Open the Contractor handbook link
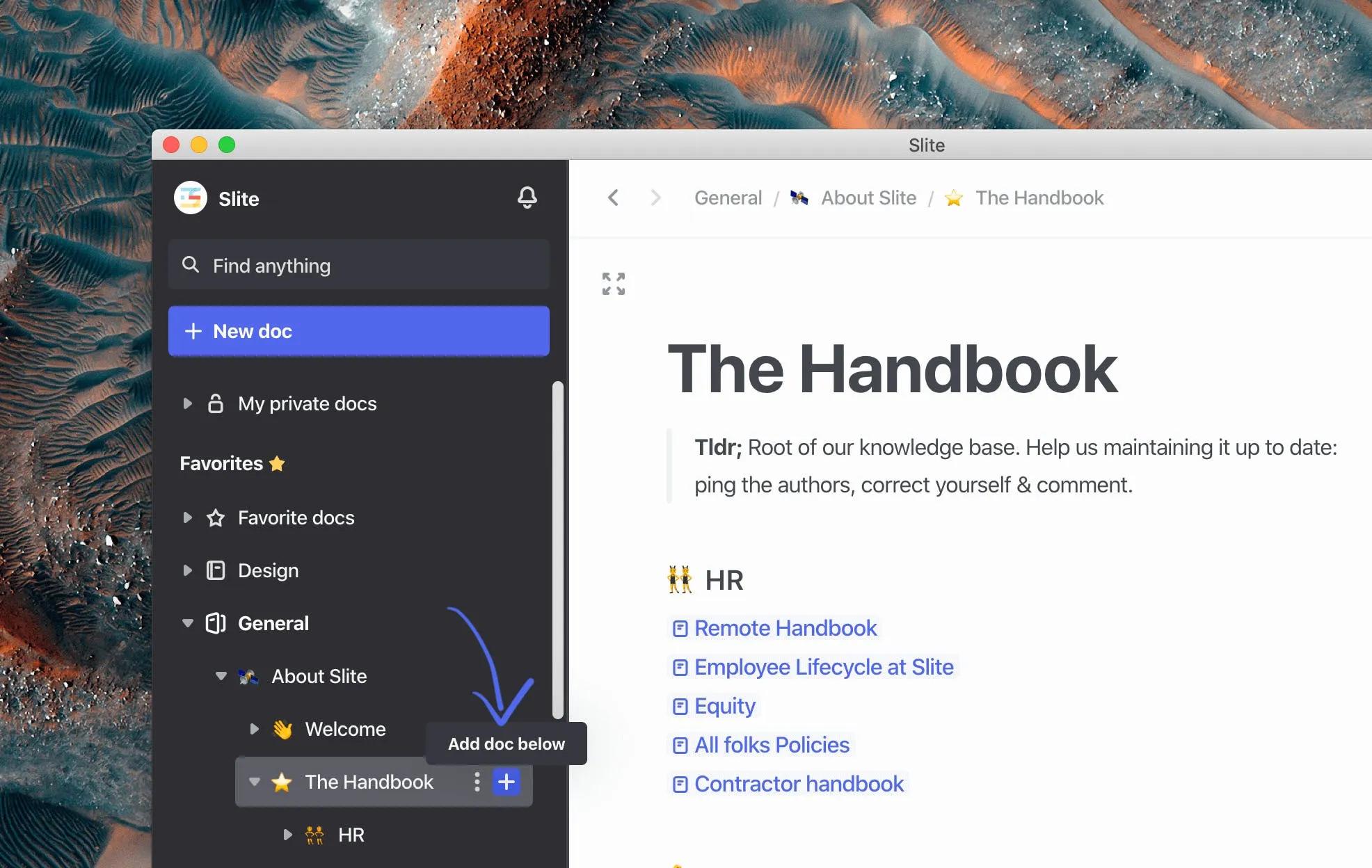Image resolution: width=1372 pixels, height=868 pixels. (799, 784)
